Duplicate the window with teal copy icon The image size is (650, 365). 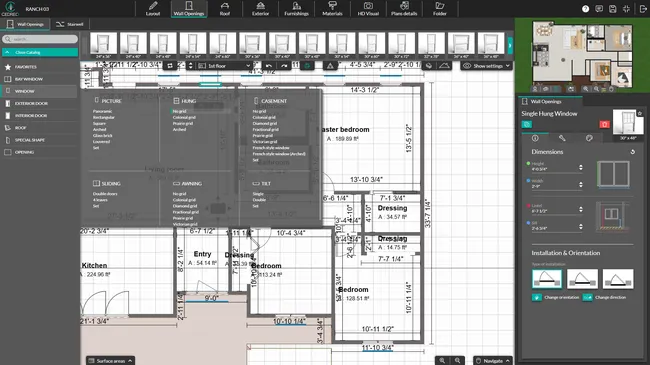coord(526,124)
